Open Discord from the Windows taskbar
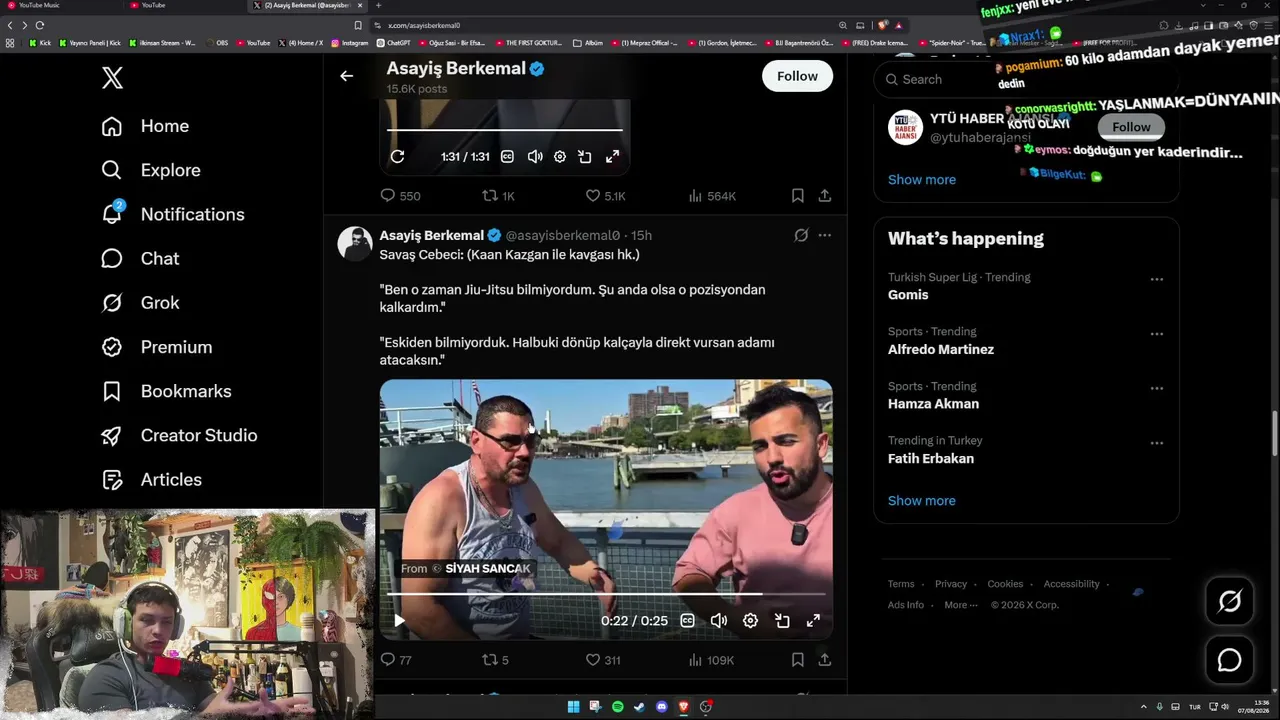This screenshot has height=720, width=1280. pyautogui.click(x=661, y=707)
